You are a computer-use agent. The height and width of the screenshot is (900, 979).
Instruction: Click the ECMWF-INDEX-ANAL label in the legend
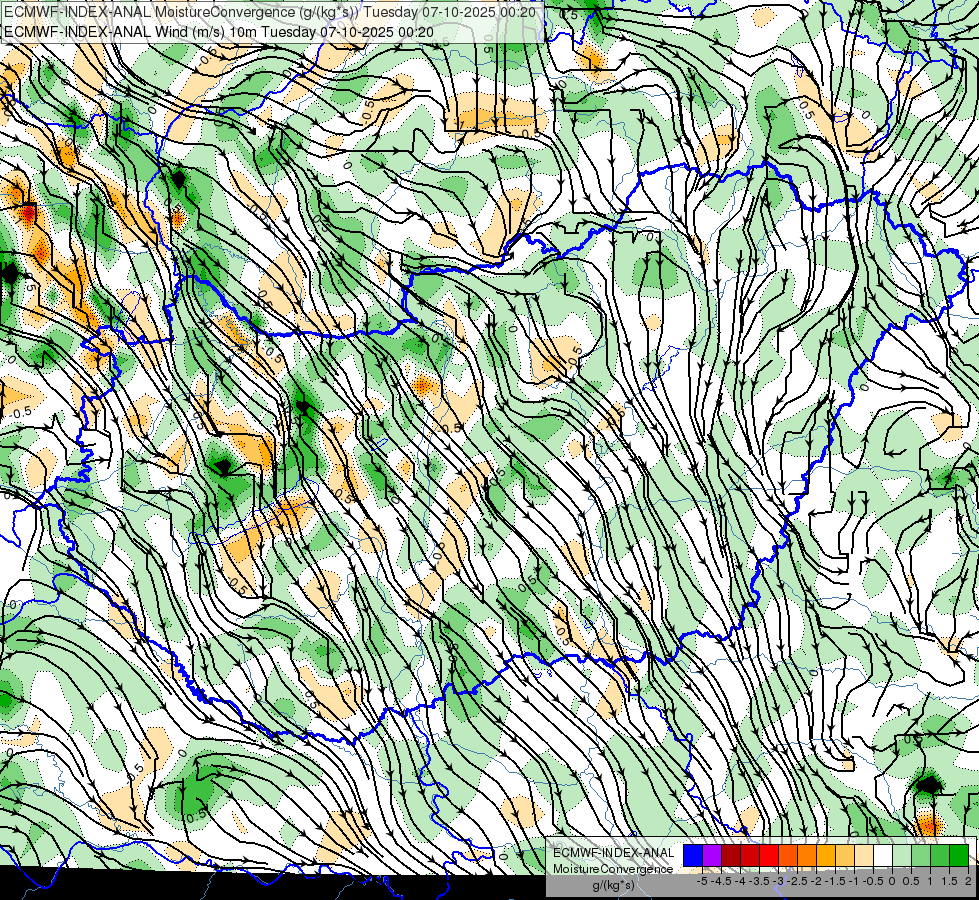point(613,853)
